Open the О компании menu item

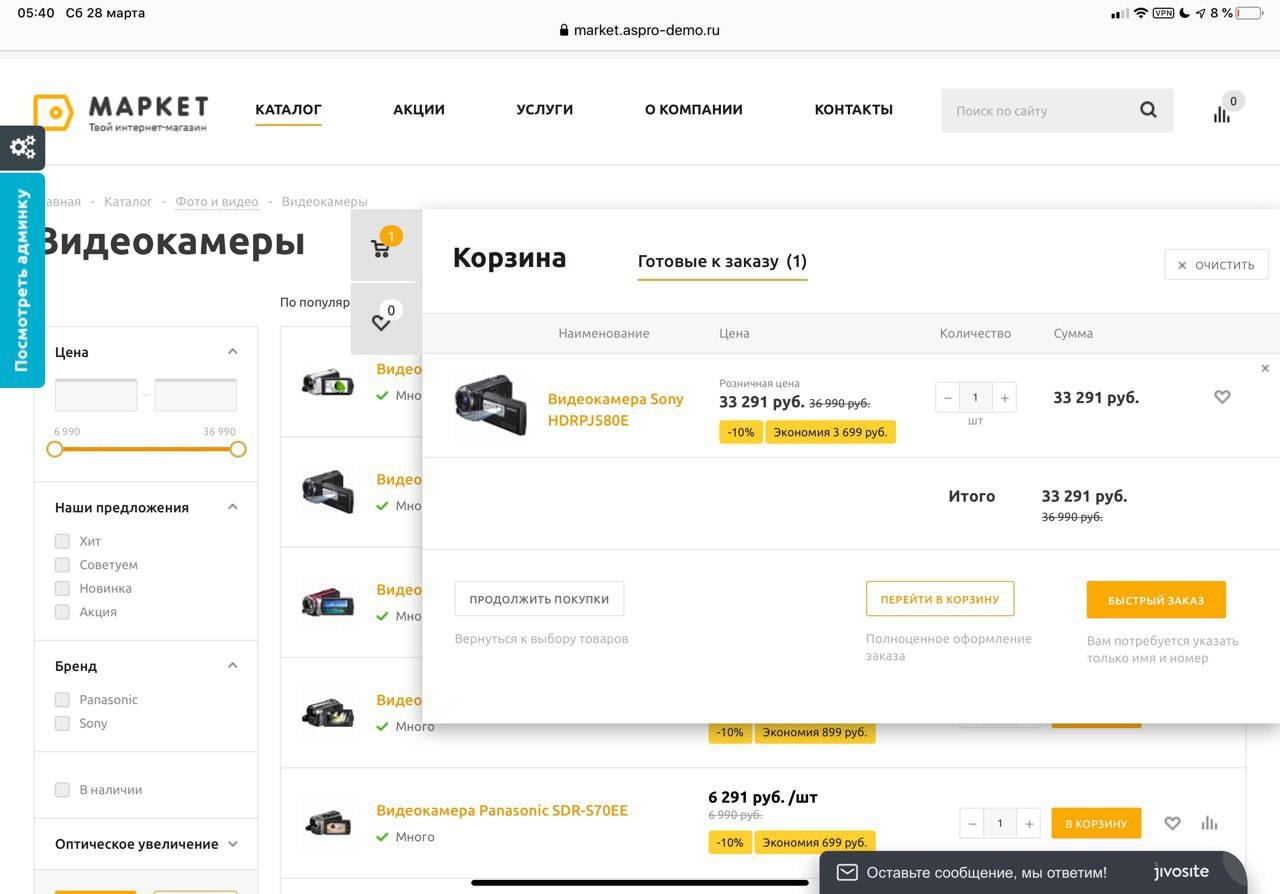(694, 110)
